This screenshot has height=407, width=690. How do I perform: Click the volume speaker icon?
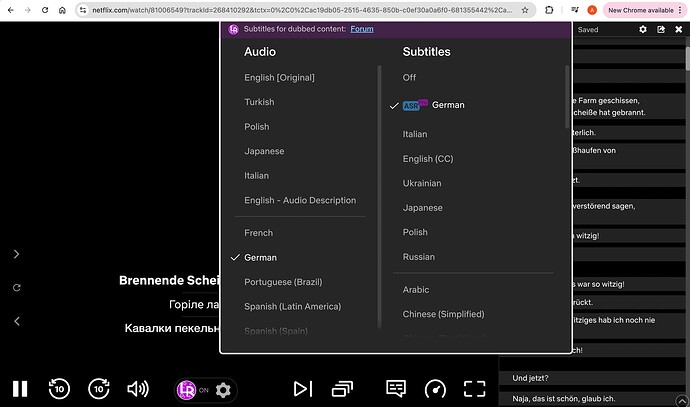(138, 389)
